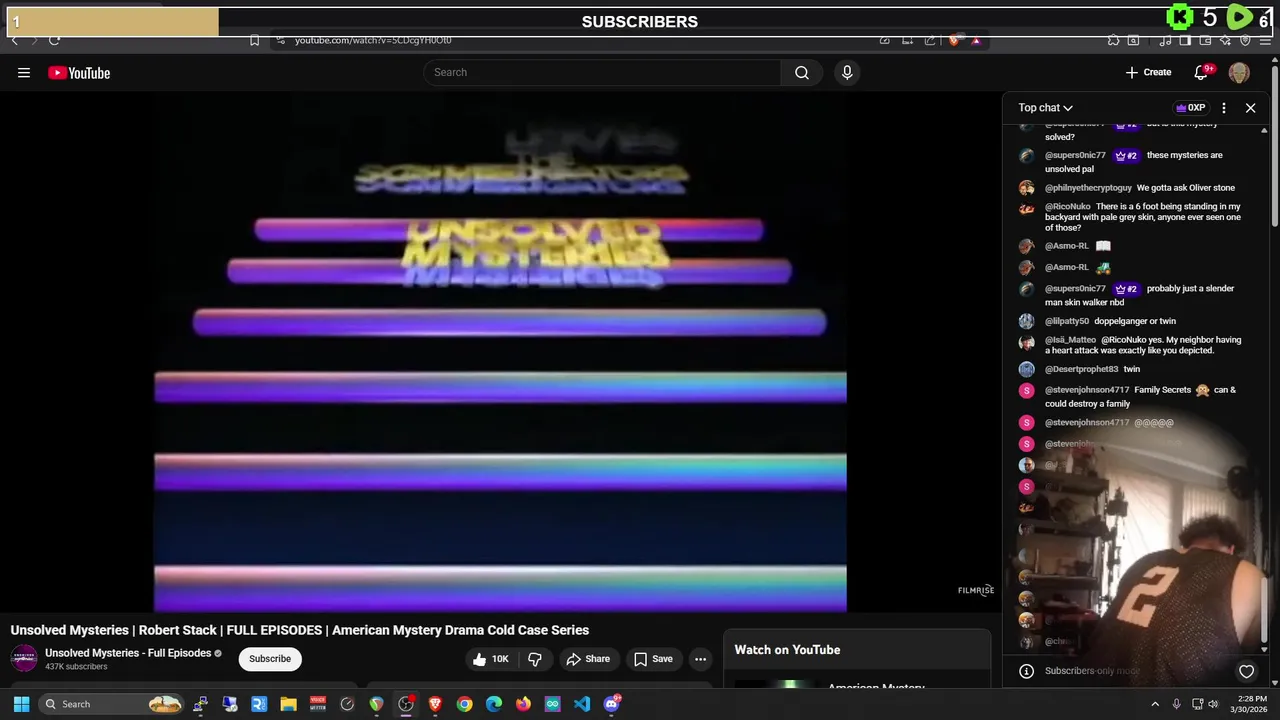Open Visual Studio Code from the taskbar
This screenshot has width=1280, height=720.
coord(582,704)
